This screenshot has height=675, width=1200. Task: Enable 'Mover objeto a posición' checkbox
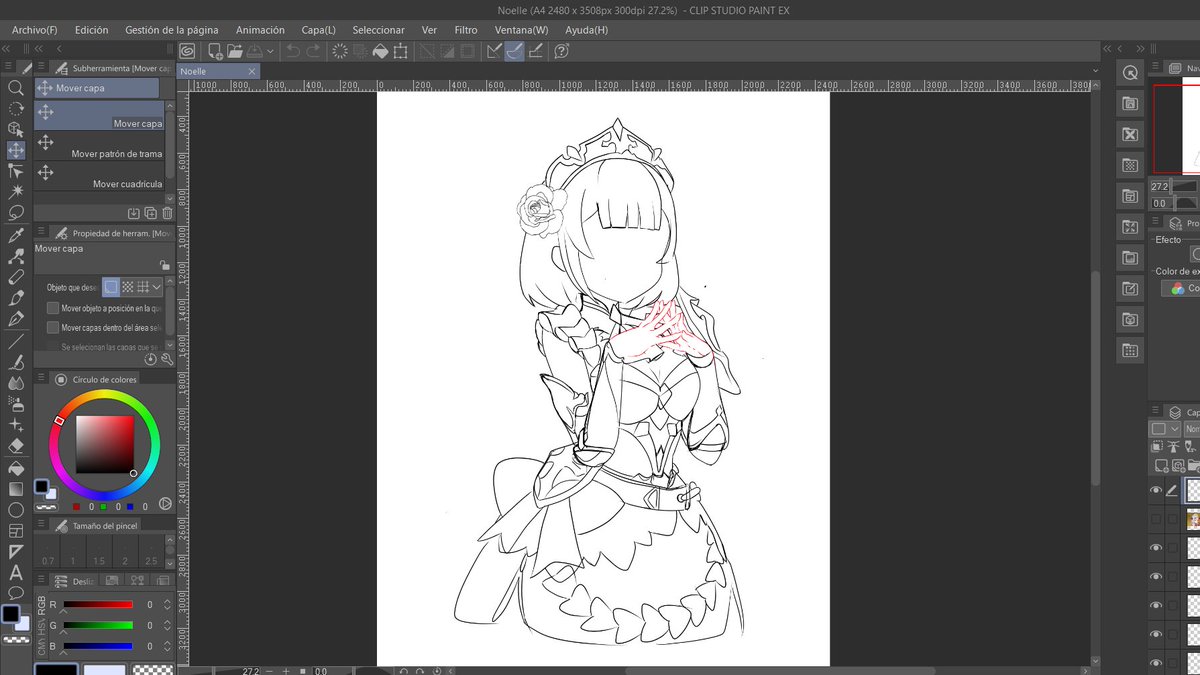53,308
